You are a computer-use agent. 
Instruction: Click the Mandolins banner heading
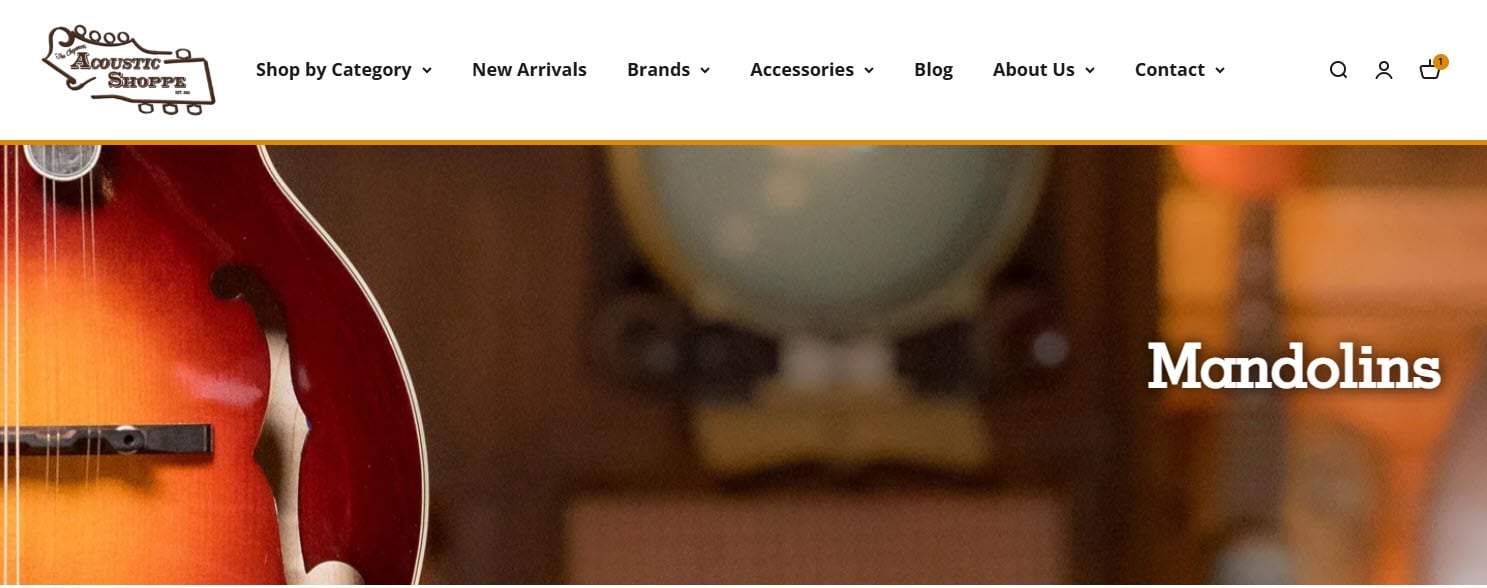click(x=1294, y=367)
